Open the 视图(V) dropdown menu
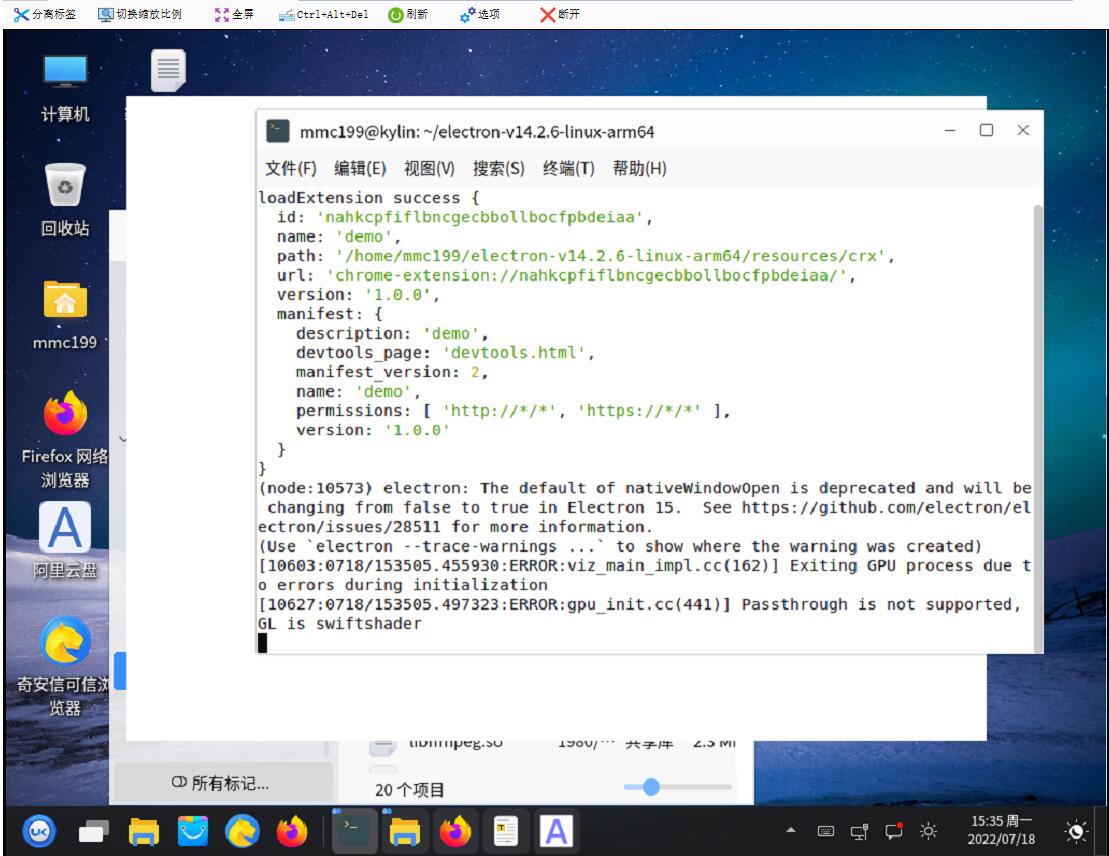 coord(429,168)
